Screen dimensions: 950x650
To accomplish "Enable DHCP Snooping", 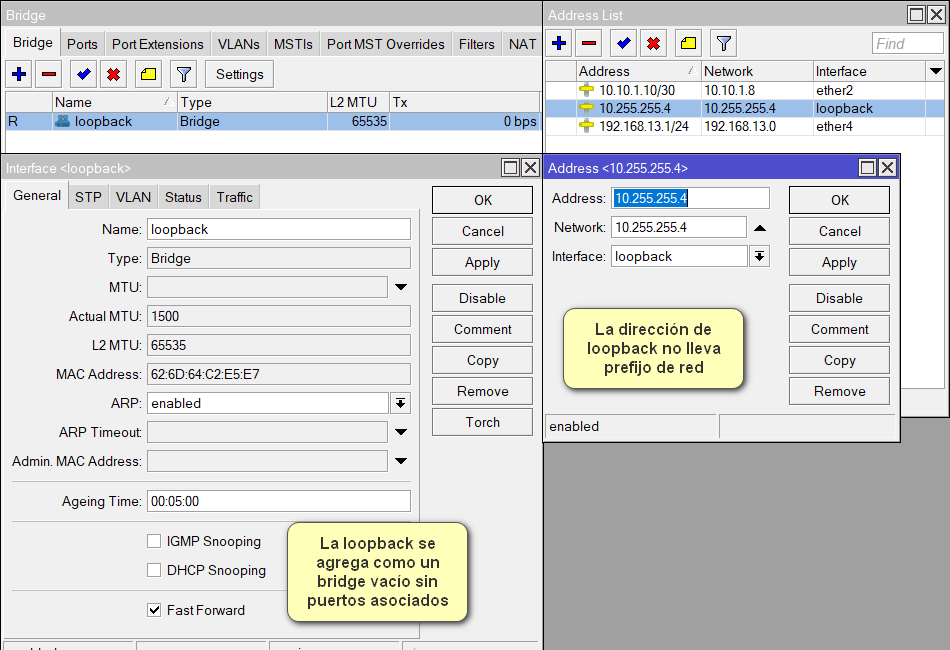I will pos(154,571).
